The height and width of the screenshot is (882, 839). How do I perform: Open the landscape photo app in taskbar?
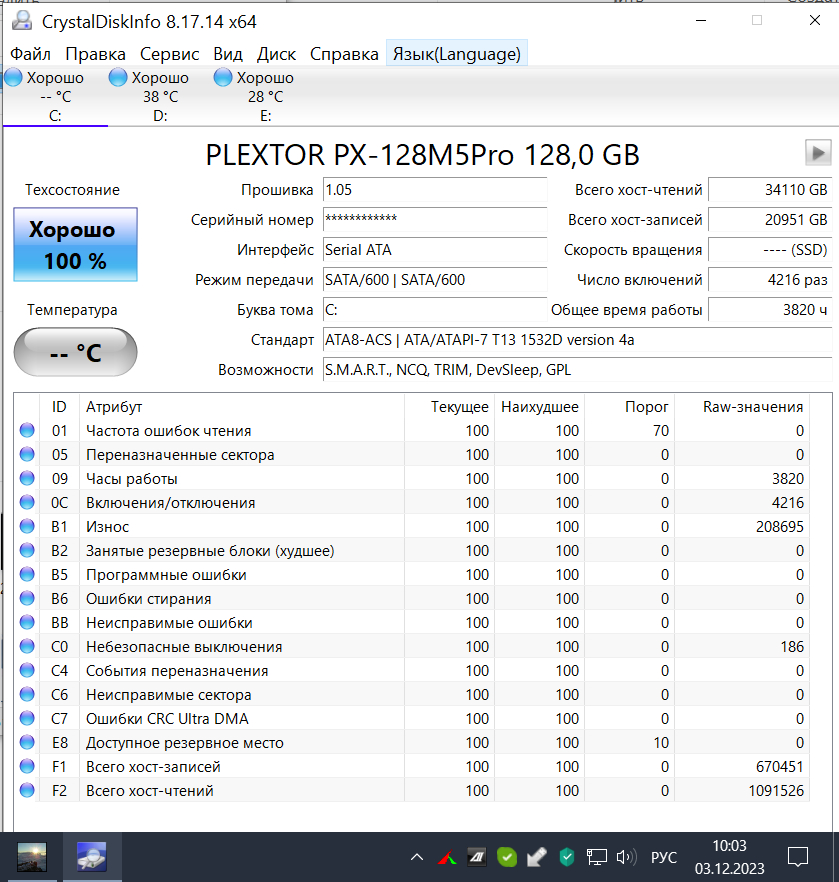(31, 857)
